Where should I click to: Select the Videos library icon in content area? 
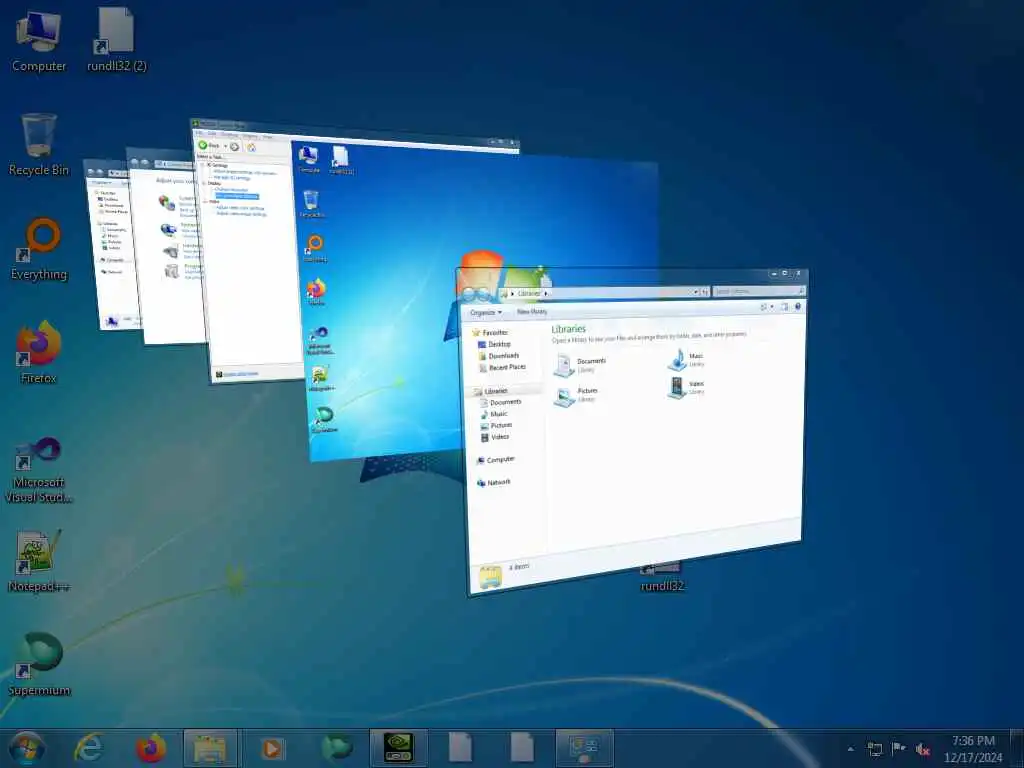[x=686, y=387]
